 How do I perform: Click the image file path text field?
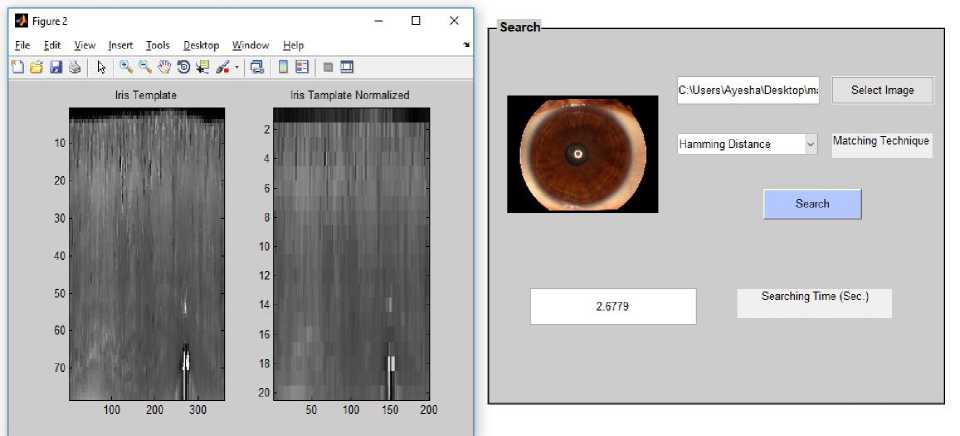748,90
